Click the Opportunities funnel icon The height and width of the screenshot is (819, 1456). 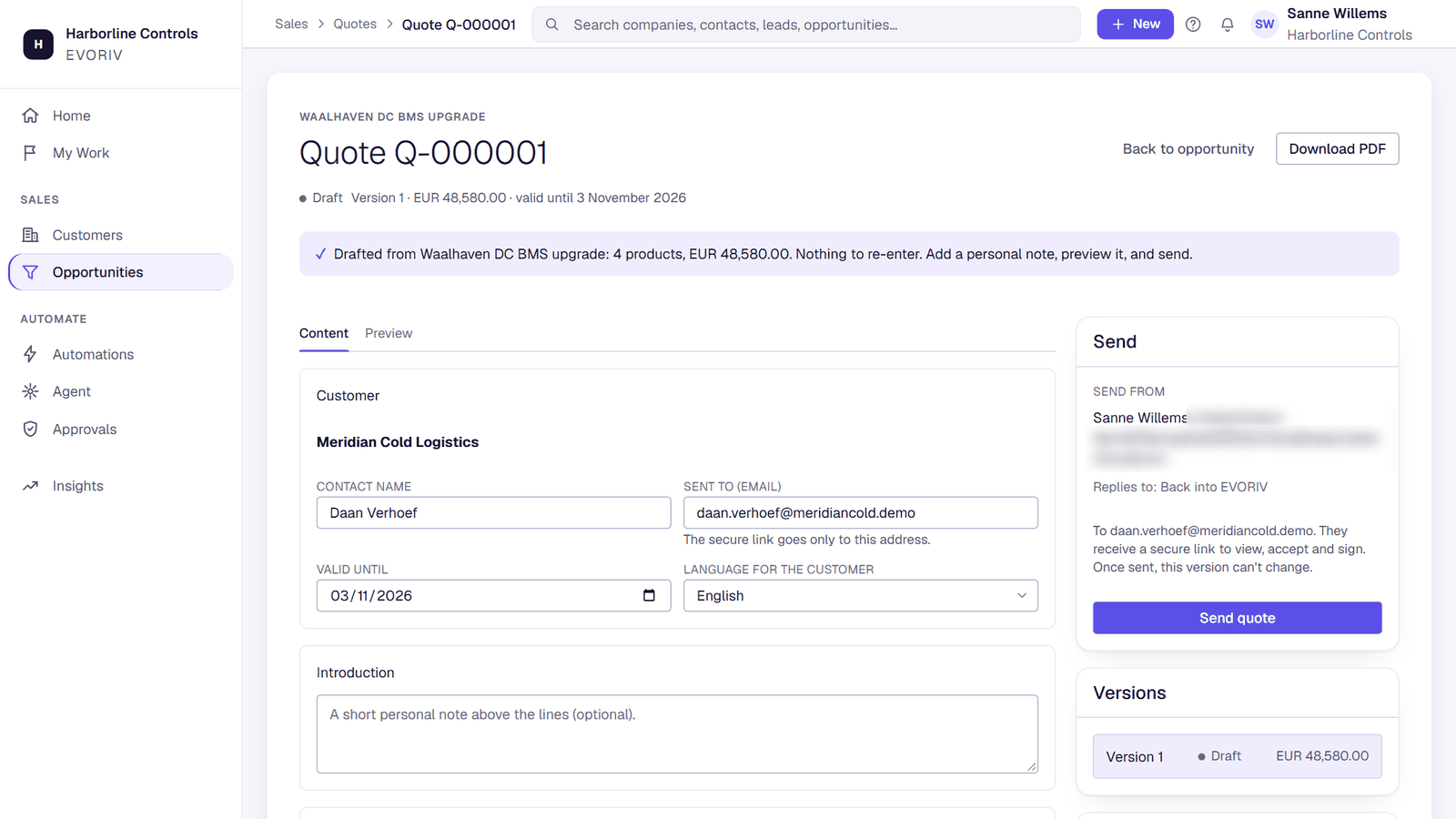30,272
